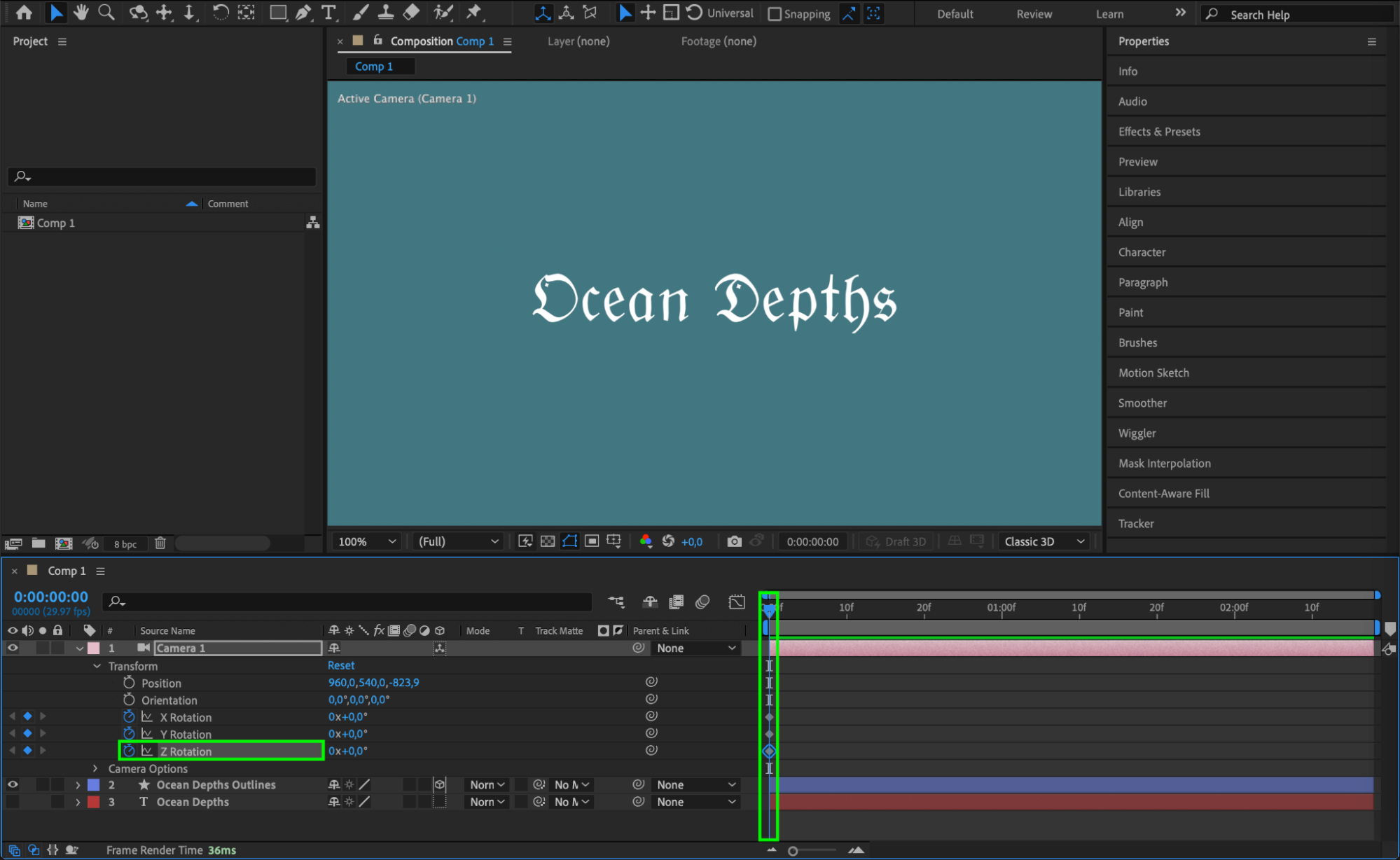Take a snapshot with camera icon
The height and width of the screenshot is (860, 1400).
click(733, 541)
